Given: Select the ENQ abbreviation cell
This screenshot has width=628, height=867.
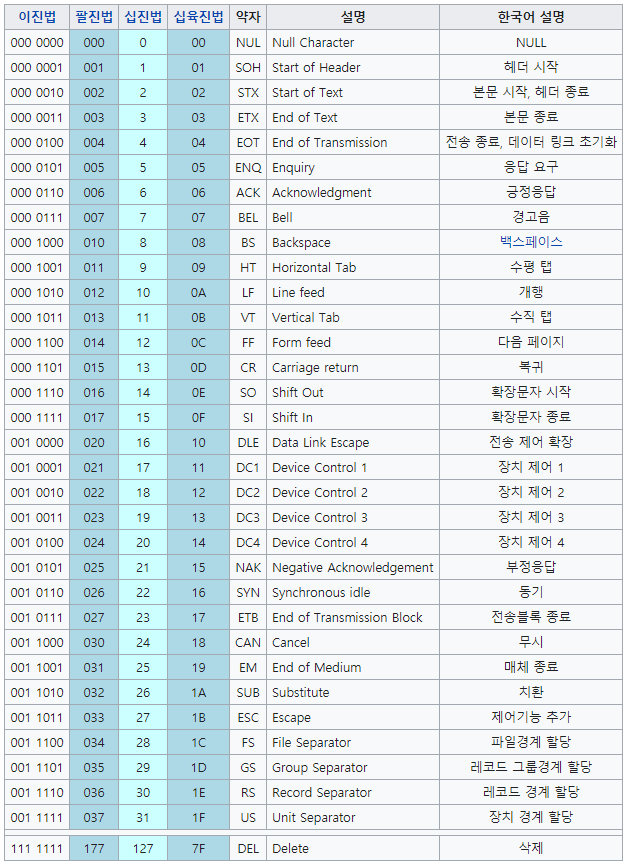Looking at the screenshot, I should tap(248, 168).
